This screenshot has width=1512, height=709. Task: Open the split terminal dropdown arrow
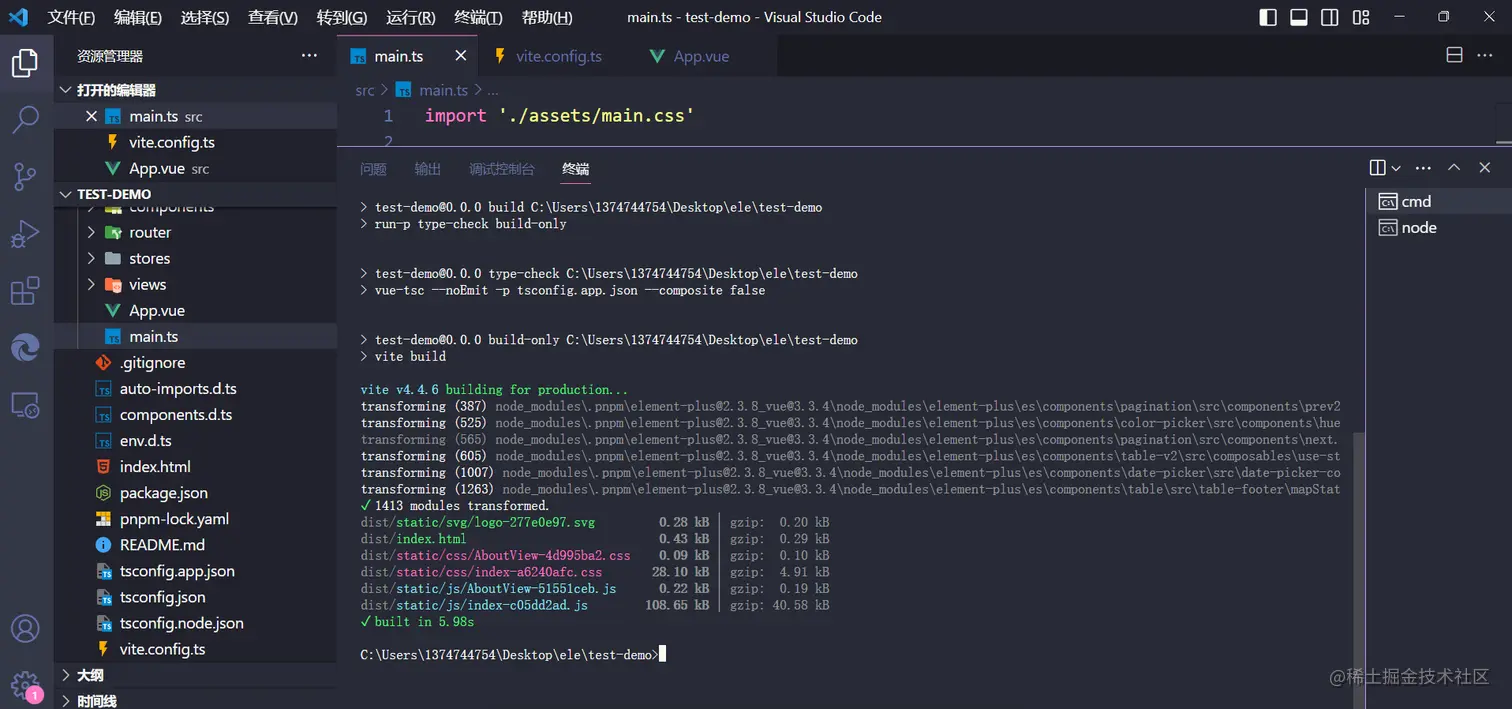pos(1396,168)
